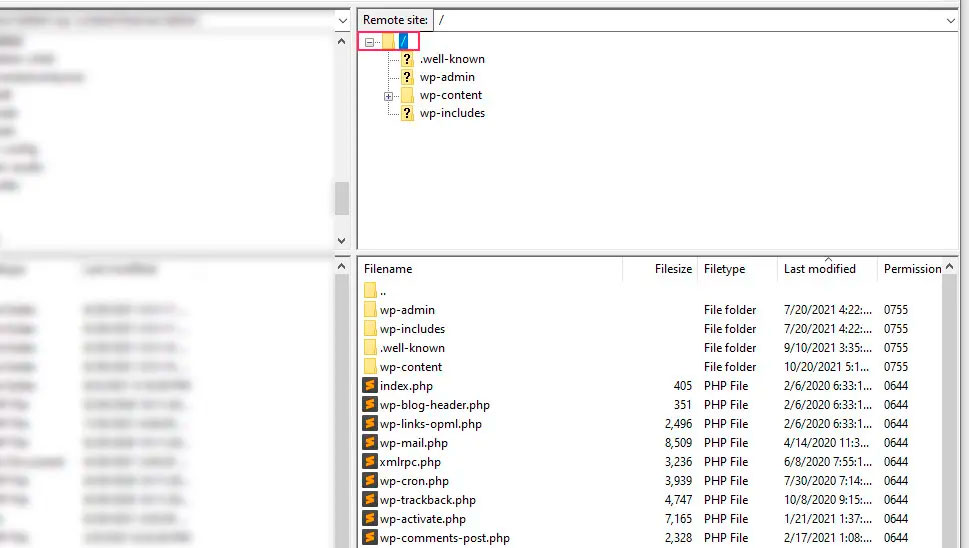Select wp-activate.php in file list
Screen dimensions: 969x548
click(x=422, y=519)
